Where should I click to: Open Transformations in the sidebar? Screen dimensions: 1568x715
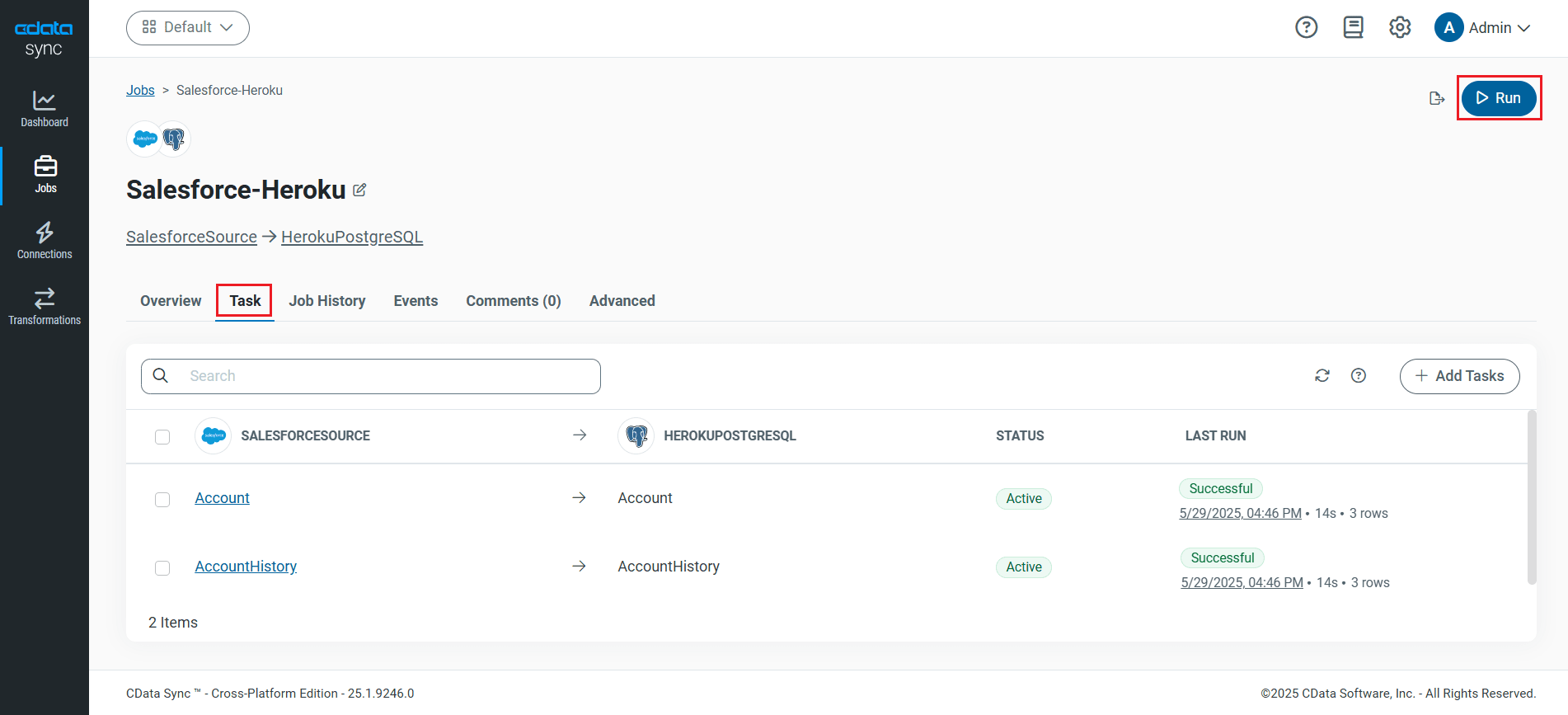[45, 307]
